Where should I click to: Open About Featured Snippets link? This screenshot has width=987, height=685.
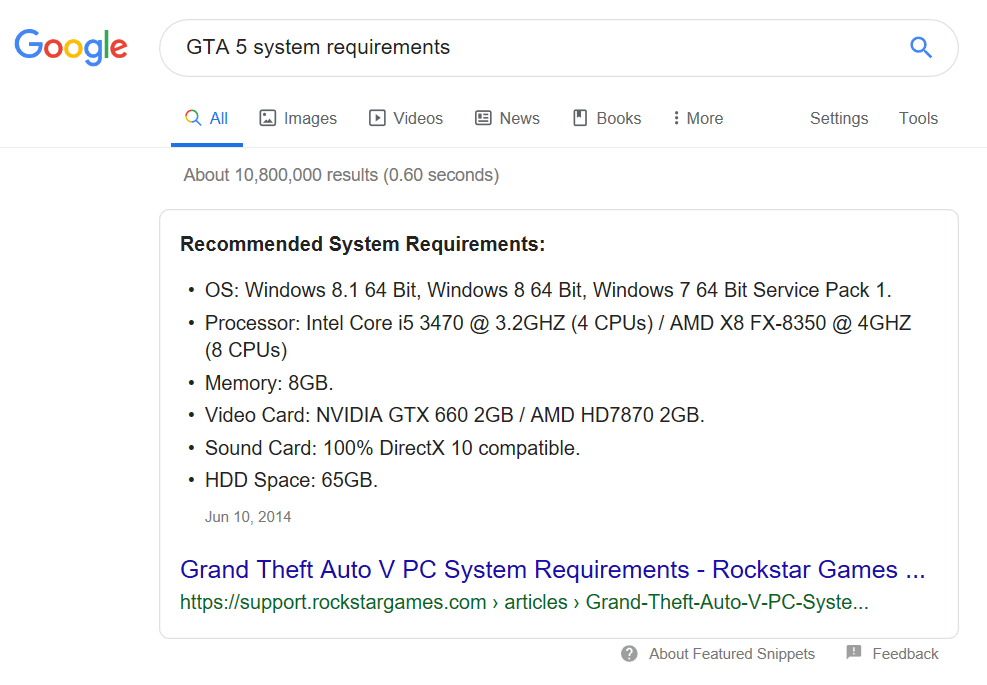[732, 654]
